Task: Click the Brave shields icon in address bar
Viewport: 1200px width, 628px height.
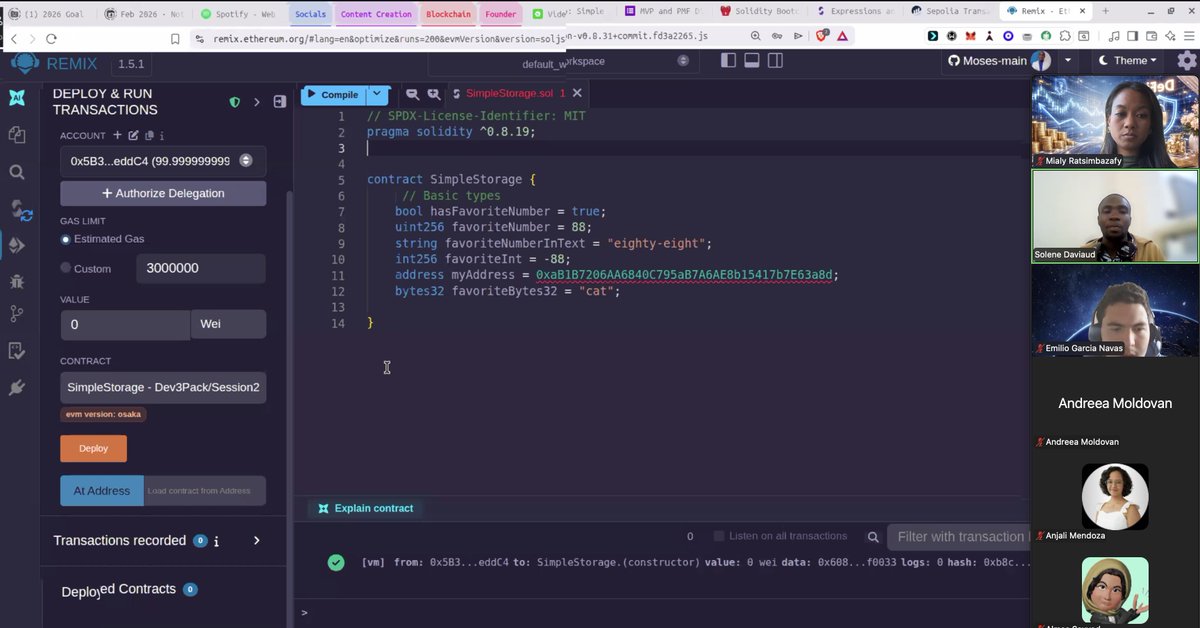Action: point(820,36)
